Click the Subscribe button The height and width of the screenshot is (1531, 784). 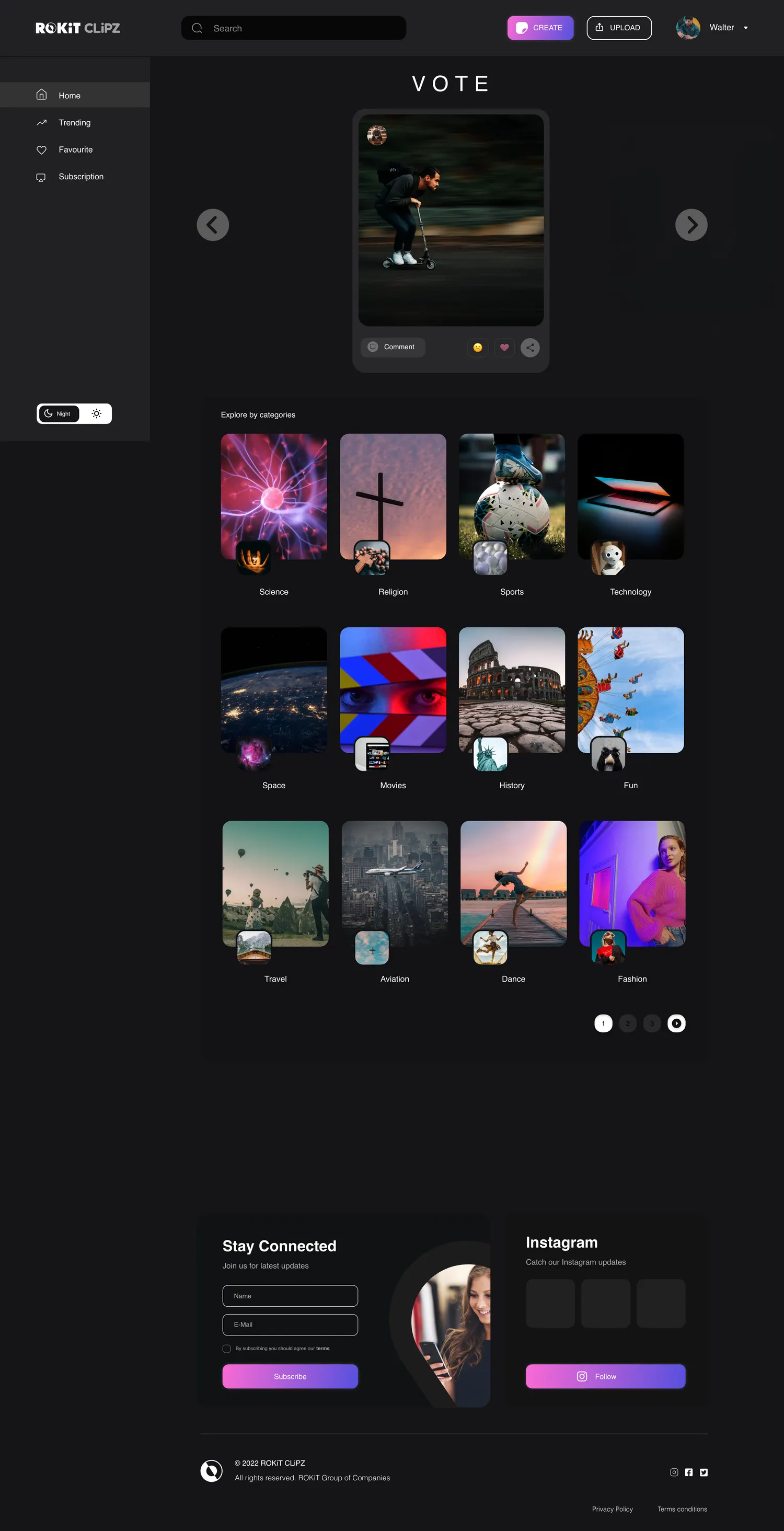[x=290, y=1376]
